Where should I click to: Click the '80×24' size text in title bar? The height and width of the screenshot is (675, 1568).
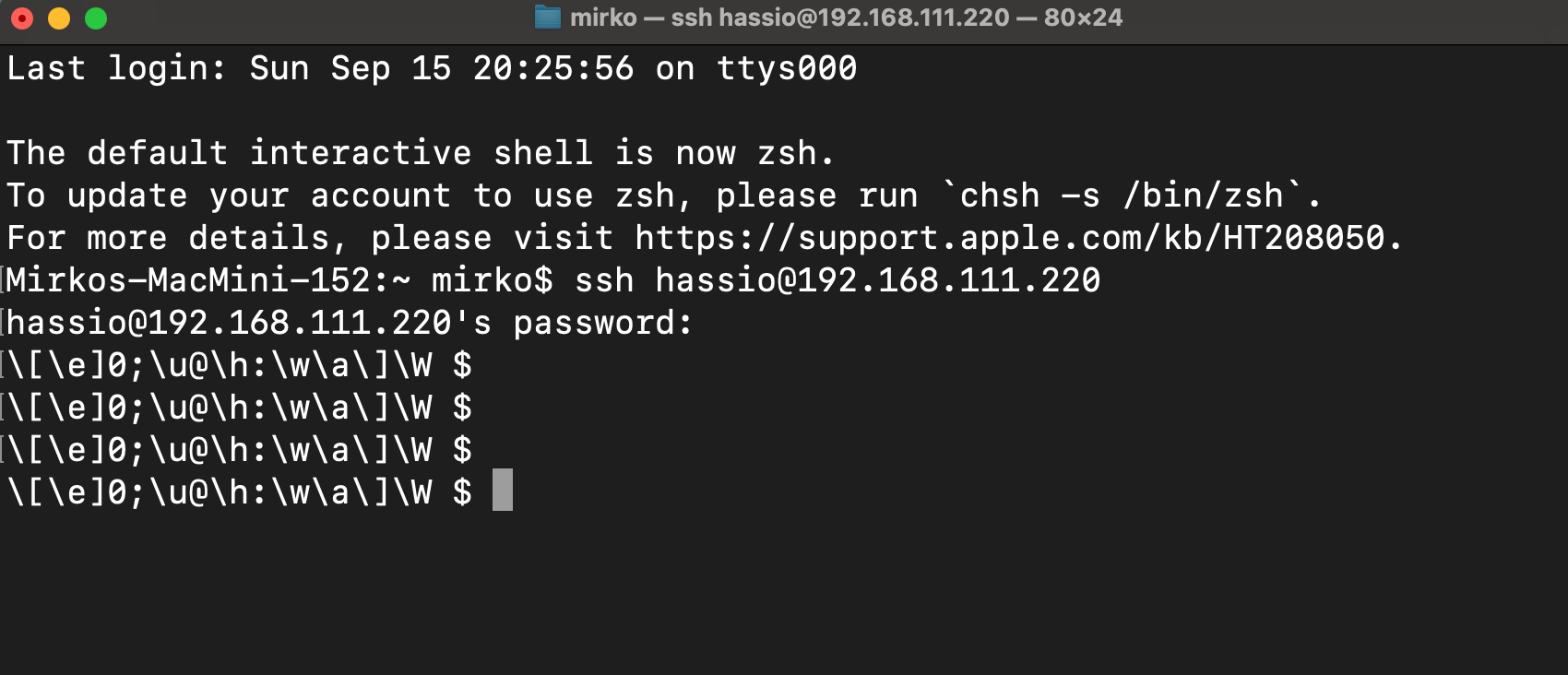click(x=1084, y=18)
